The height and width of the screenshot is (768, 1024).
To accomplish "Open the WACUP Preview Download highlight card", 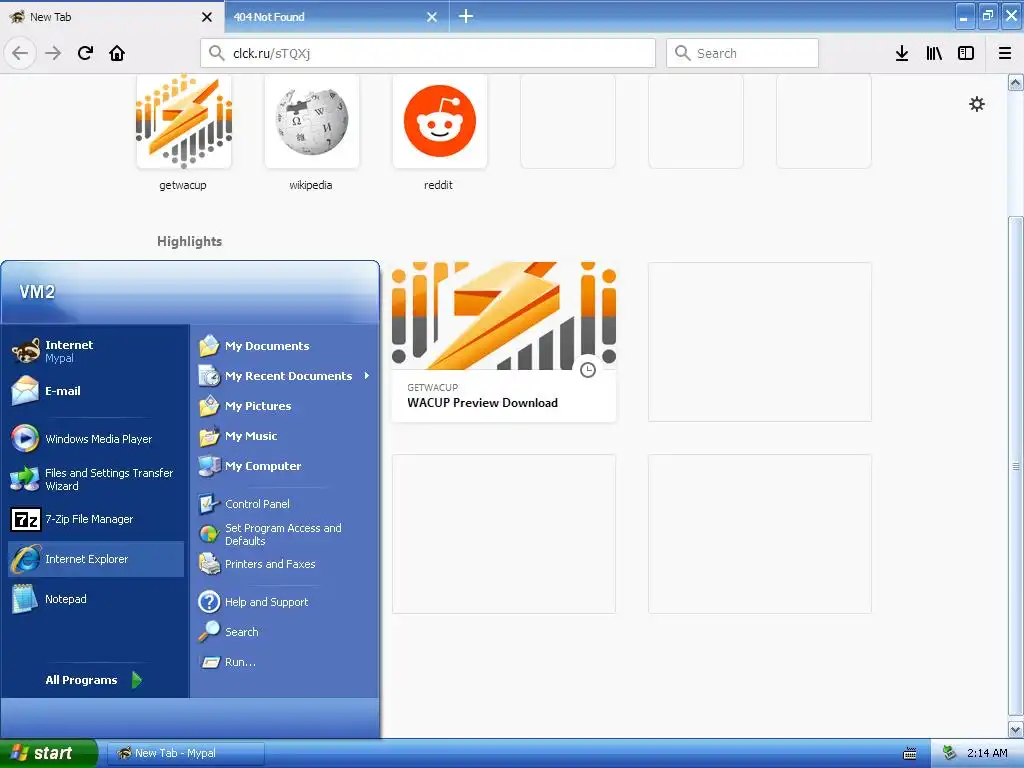I will 504,342.
